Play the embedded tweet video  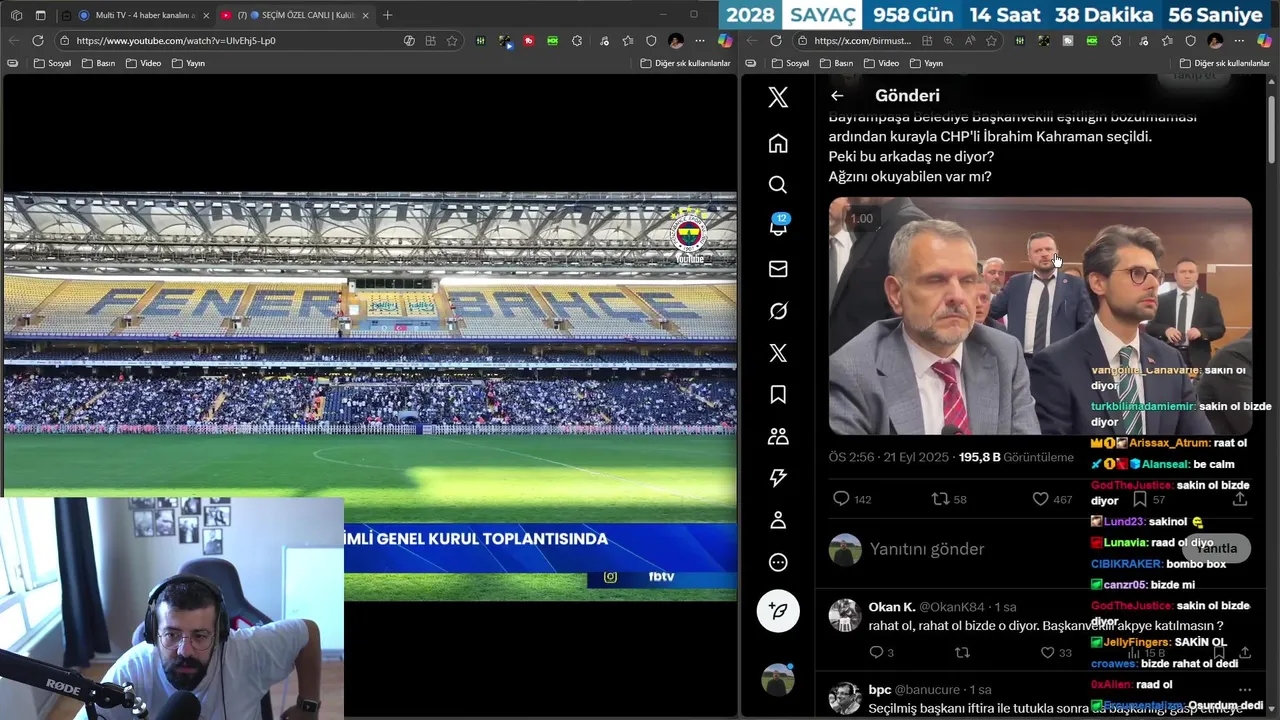[x=1040, y=316]
